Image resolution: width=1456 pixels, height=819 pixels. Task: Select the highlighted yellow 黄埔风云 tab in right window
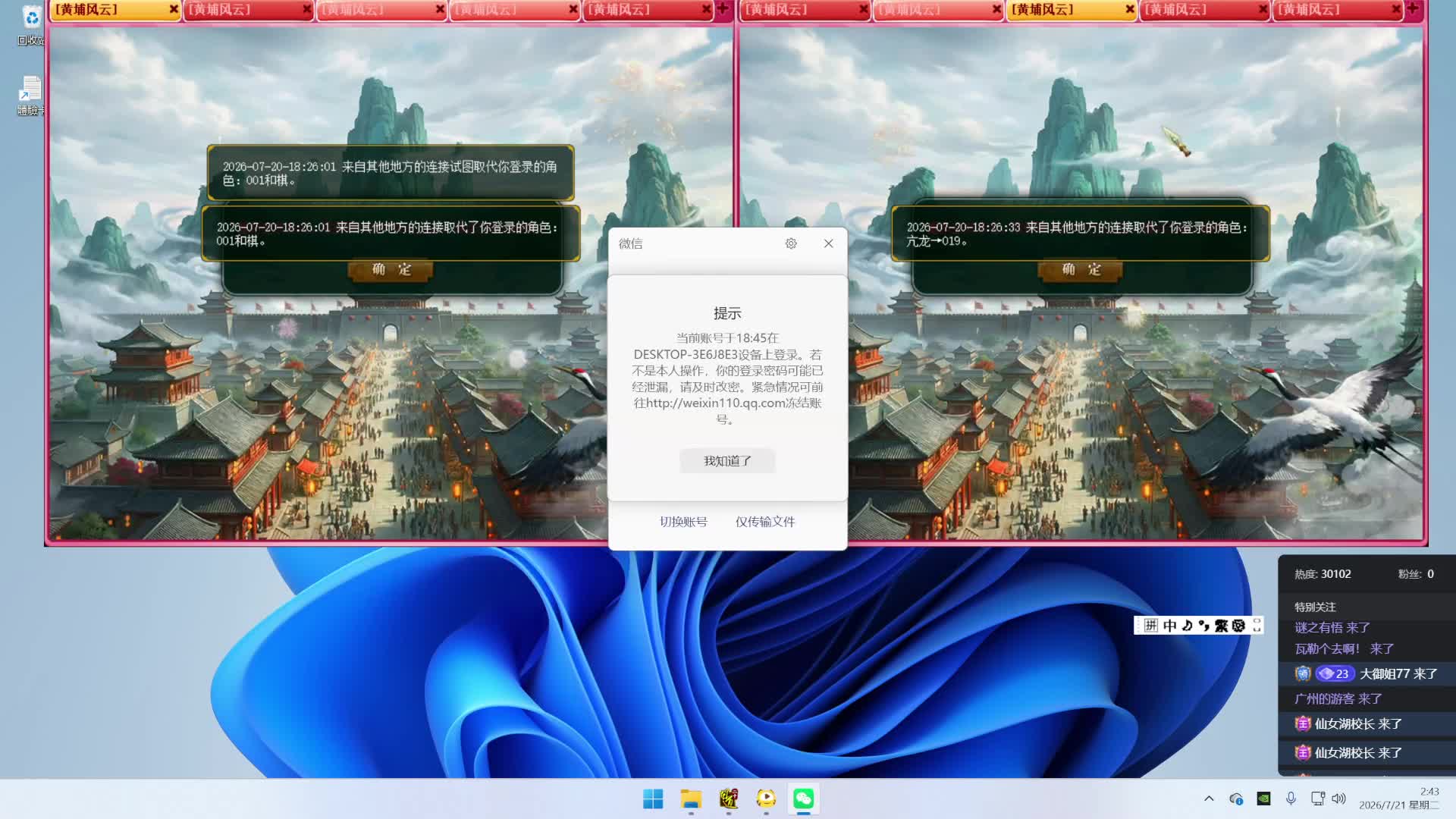click(1072, 10)
